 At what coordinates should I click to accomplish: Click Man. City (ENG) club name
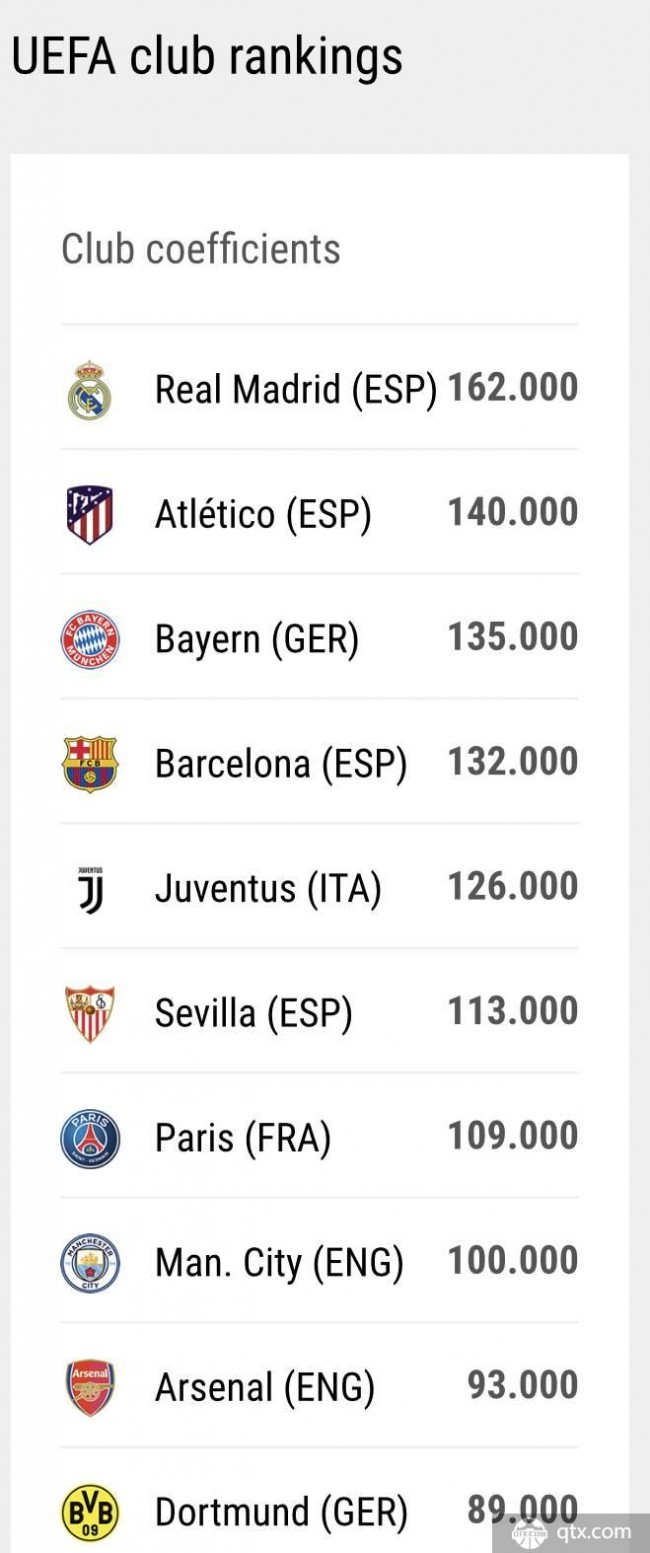pyautogui.click(x=279, y=1263)
